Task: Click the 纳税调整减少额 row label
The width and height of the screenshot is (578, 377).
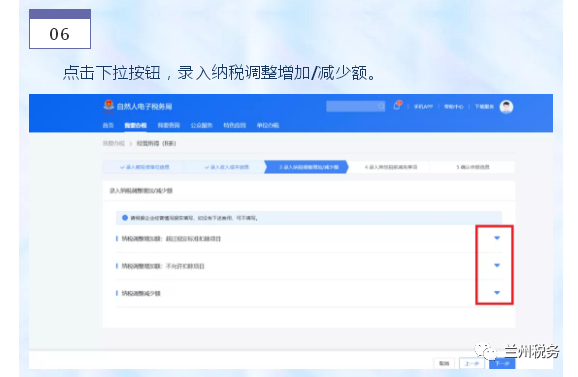Action: [x=141, y=293]
